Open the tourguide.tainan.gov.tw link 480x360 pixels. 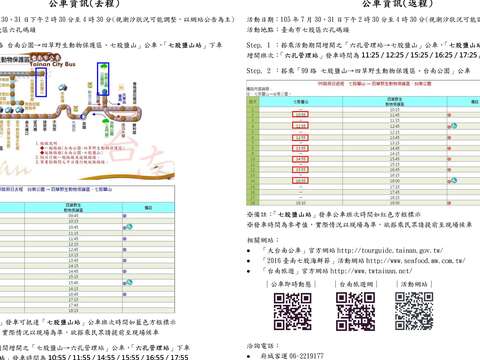click(x=390, y=250)
